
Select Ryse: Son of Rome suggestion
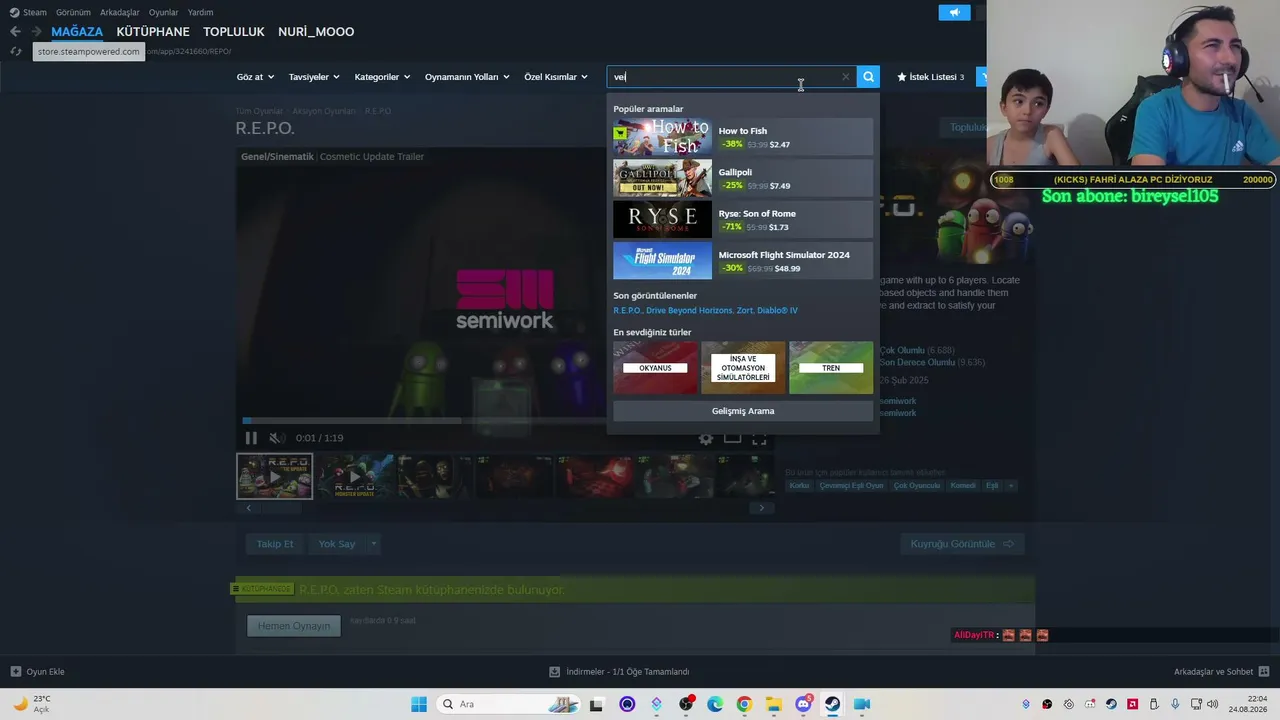click(x=743, y=220)
